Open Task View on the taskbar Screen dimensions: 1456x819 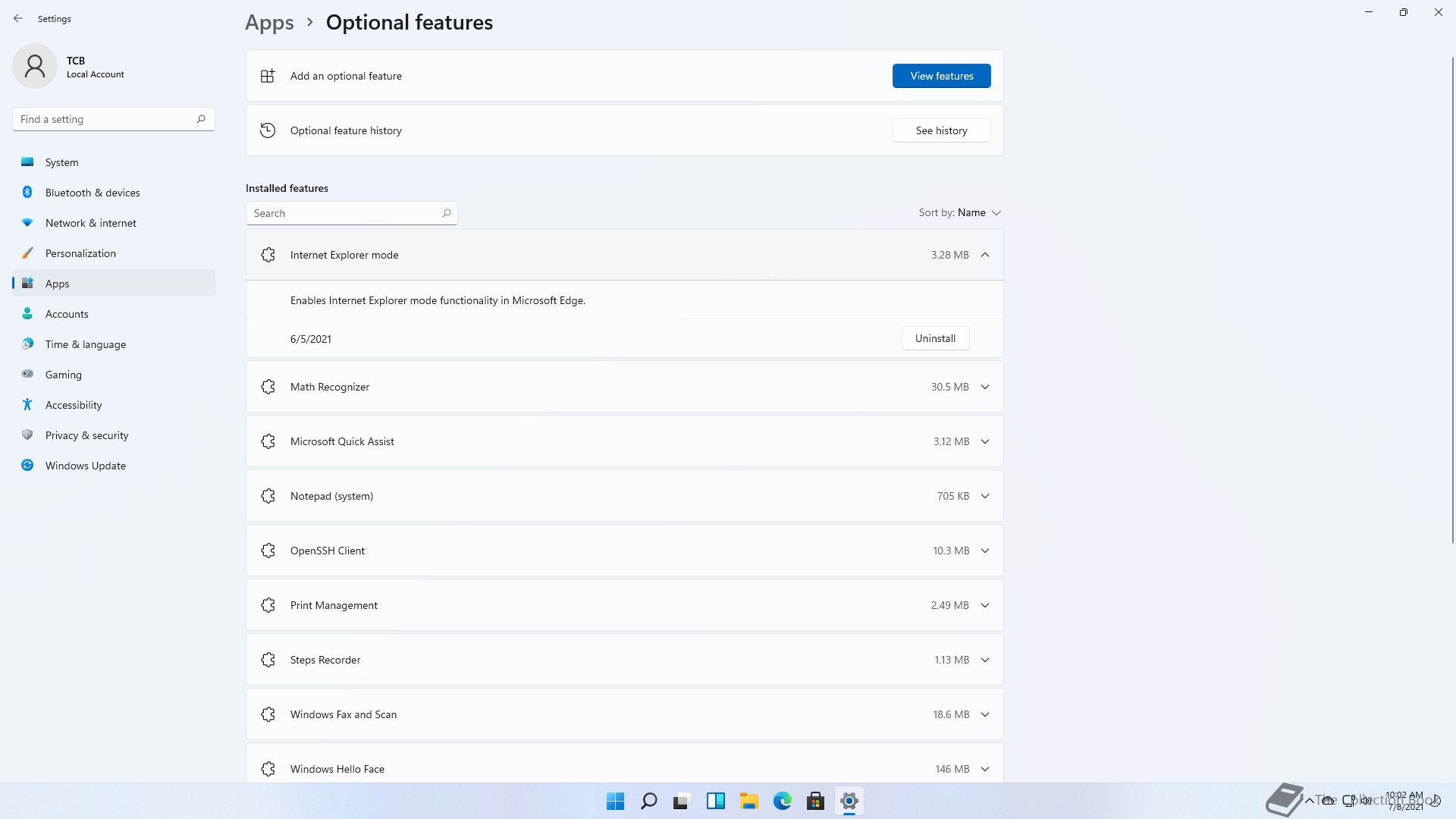[x=682, y=801]
